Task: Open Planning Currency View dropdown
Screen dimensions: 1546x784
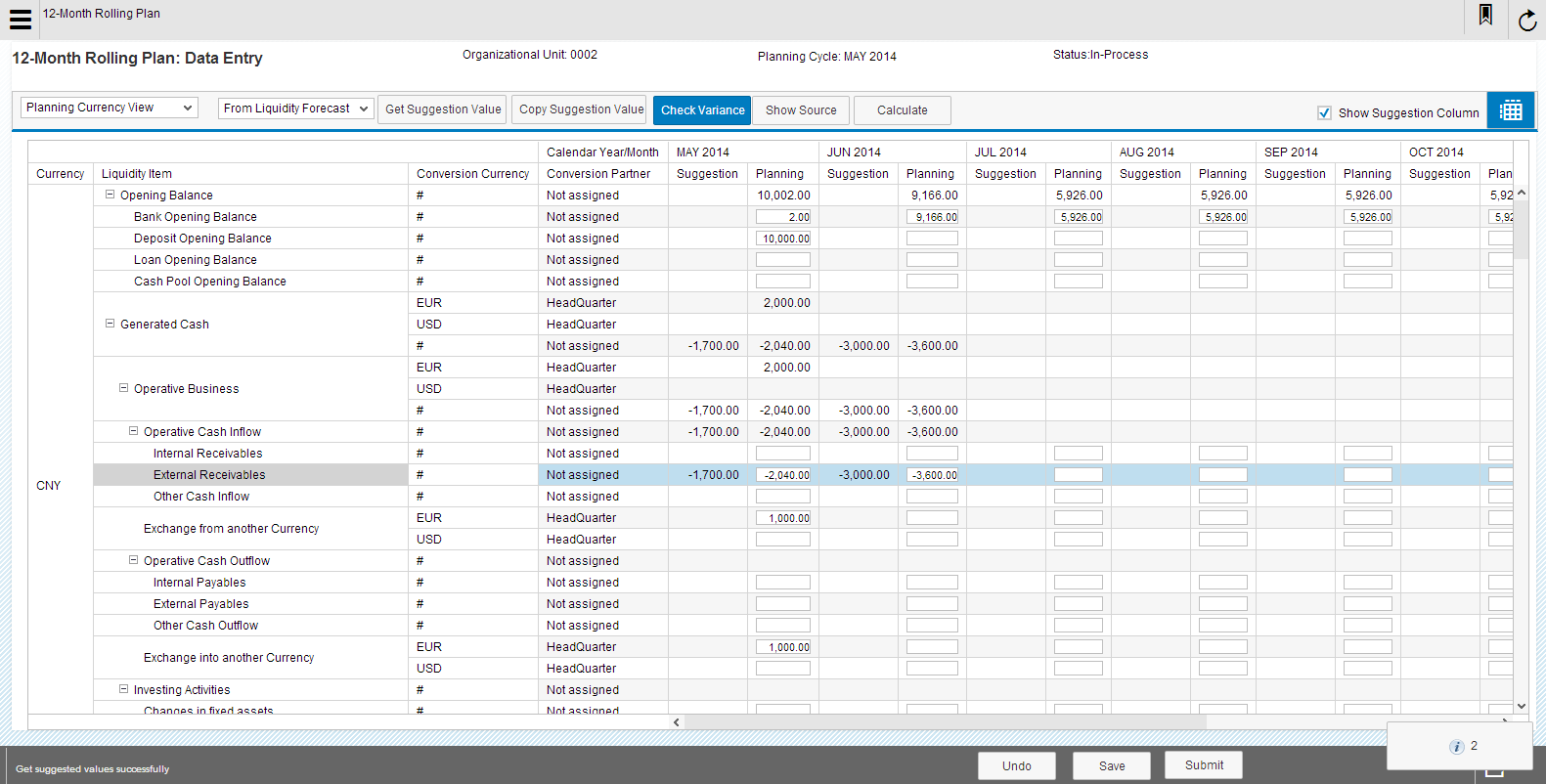Action: coord(110,108)
